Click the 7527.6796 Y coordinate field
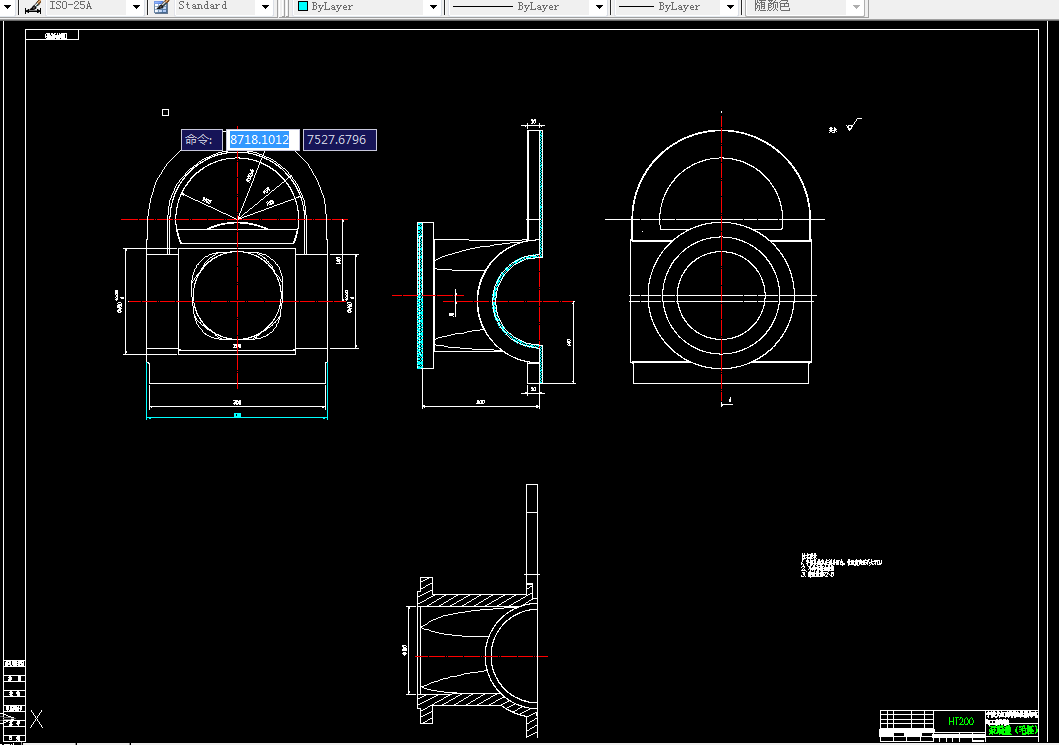 pos(340,140)
